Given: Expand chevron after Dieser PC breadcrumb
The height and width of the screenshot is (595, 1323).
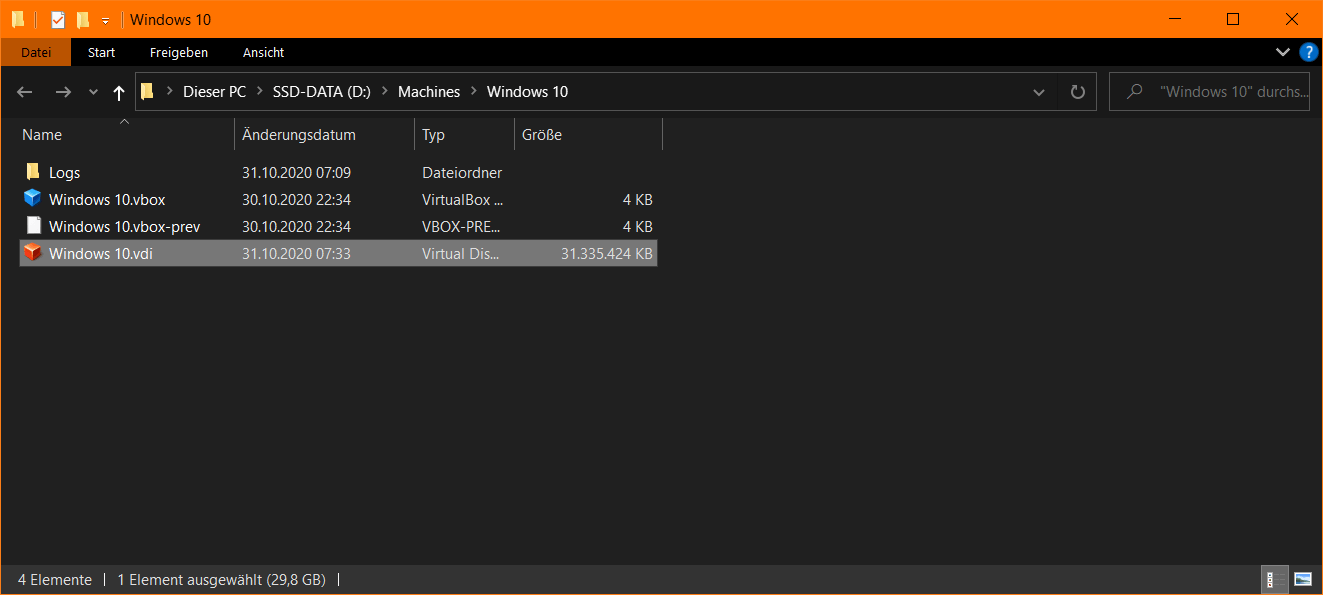Looking at the screenshot, I should coord(260,91).
